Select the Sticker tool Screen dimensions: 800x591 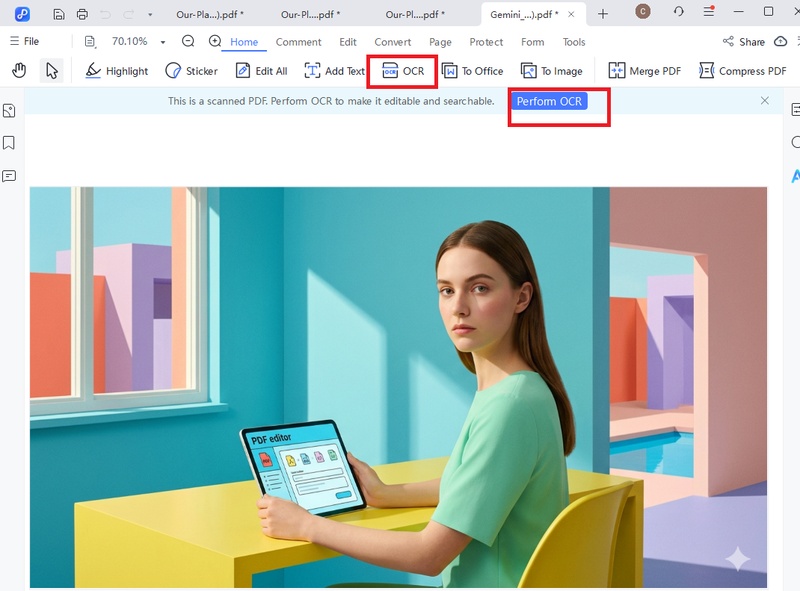pos(190,70)
